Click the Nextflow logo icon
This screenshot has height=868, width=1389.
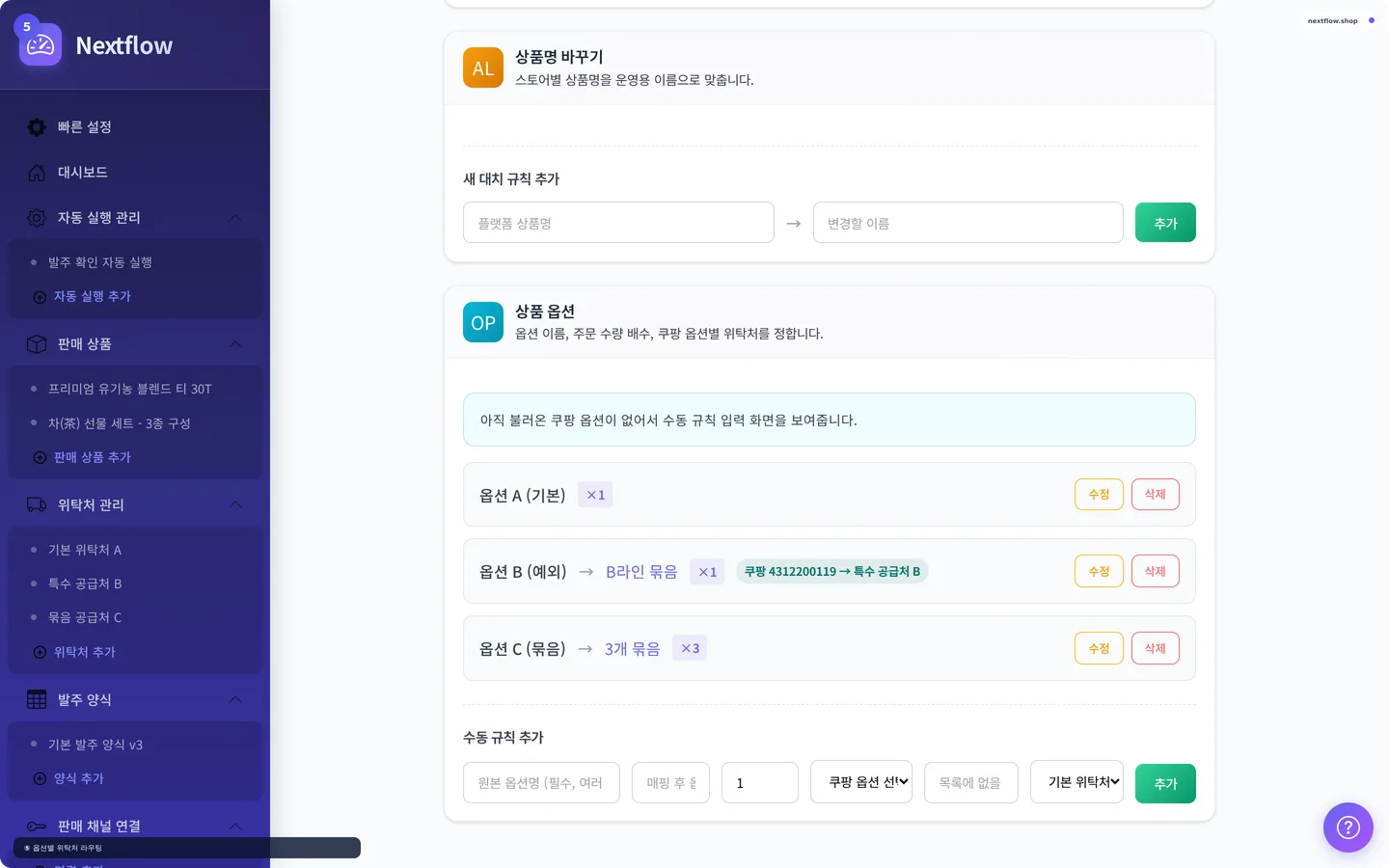(x=40, y=43)
